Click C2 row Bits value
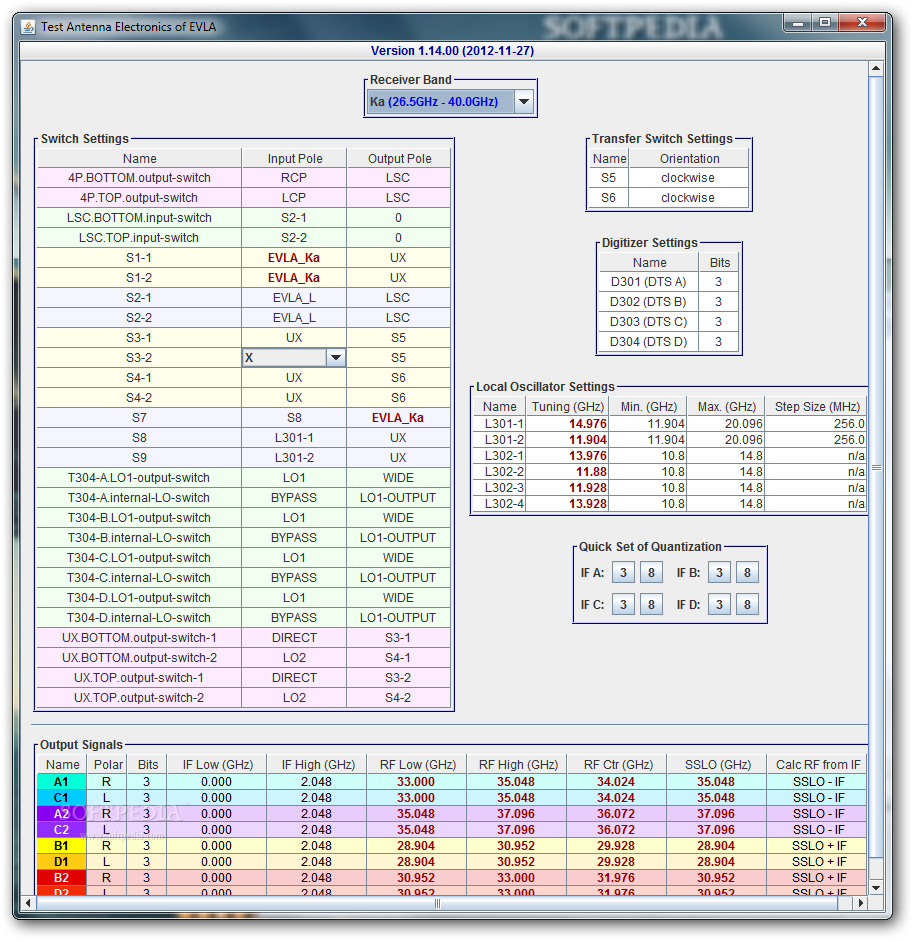The width and height of the screenshot is (913, 940). click(x=146, y=830)
